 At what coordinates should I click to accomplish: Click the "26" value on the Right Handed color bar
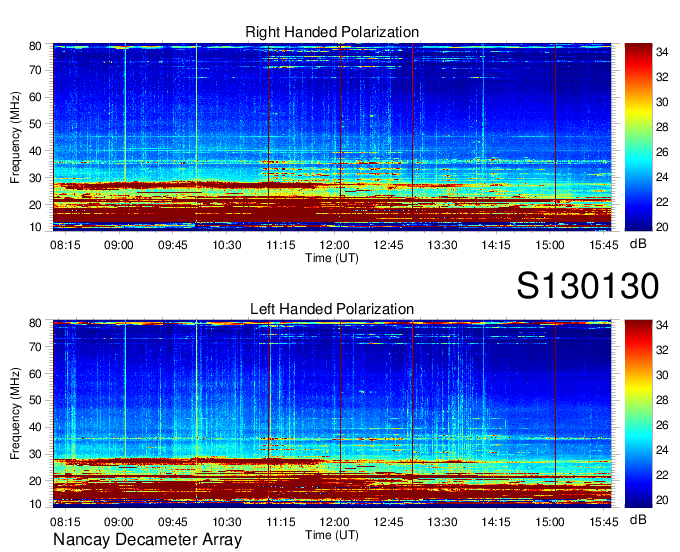tap(662, 152)
